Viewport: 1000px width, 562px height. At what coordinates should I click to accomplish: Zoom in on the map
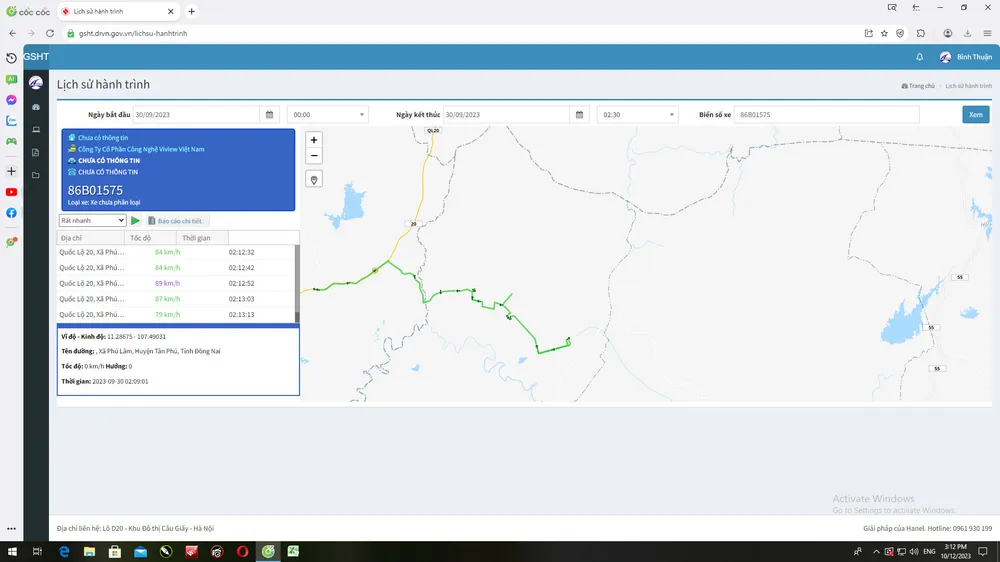[x=314, y=140]
